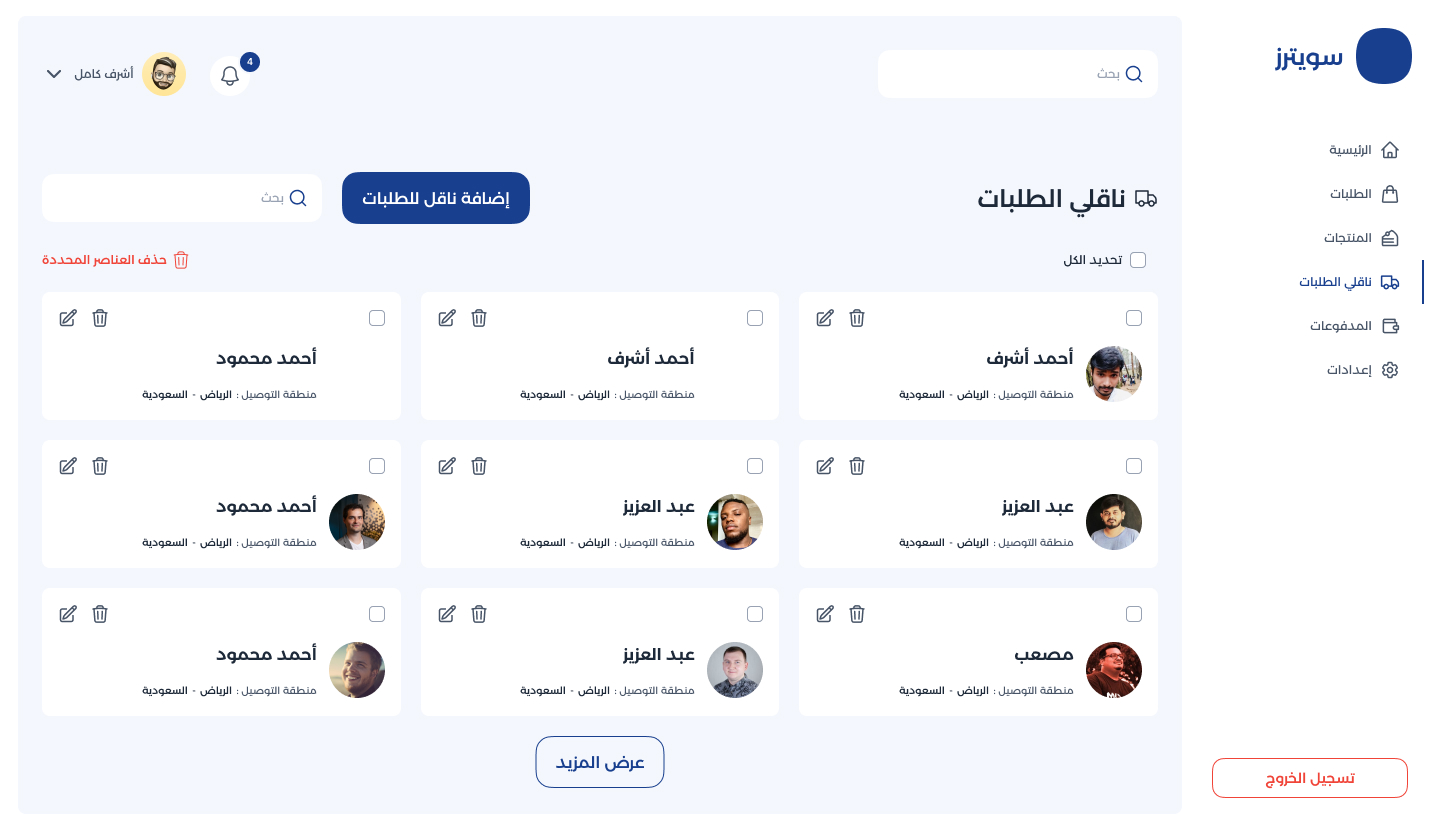Screen dimensions: 1440x828
Task: Expand the أشرف كامل account dropdown chevron
Action: pyautogui.click(x=54, y=73)
